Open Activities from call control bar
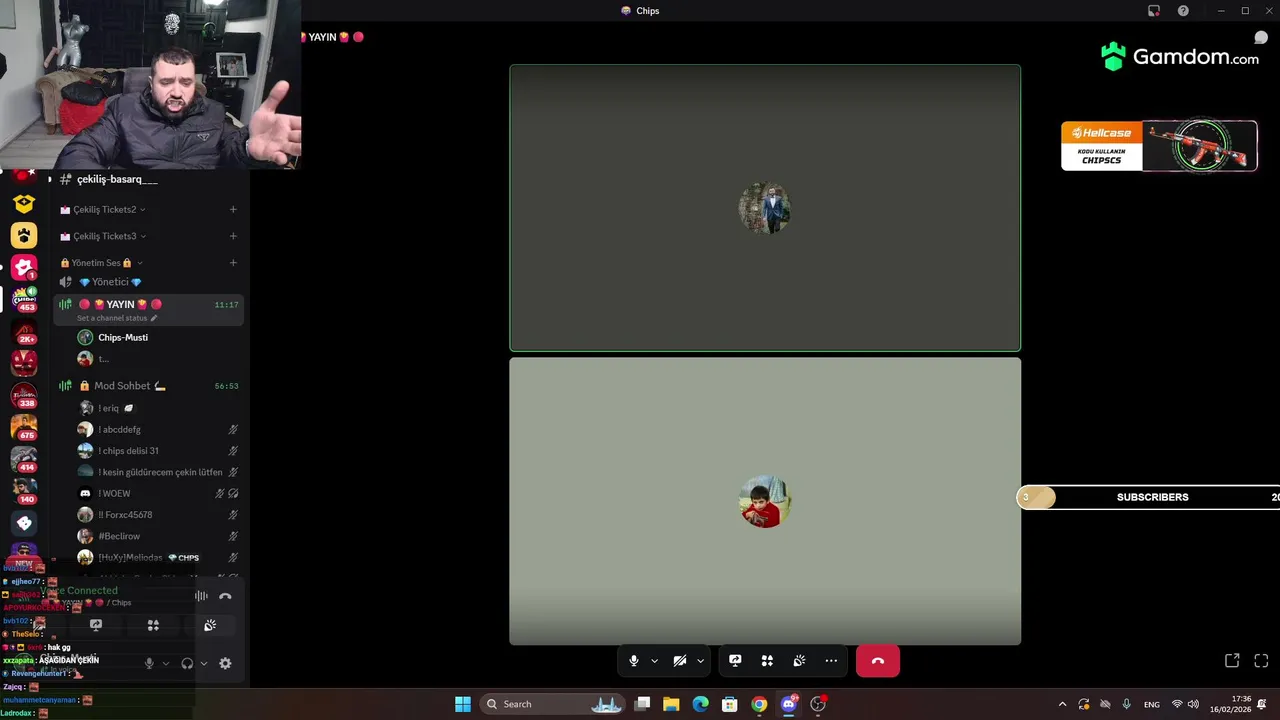Screen dimensions: 1280x720 (x=767, y=661)
